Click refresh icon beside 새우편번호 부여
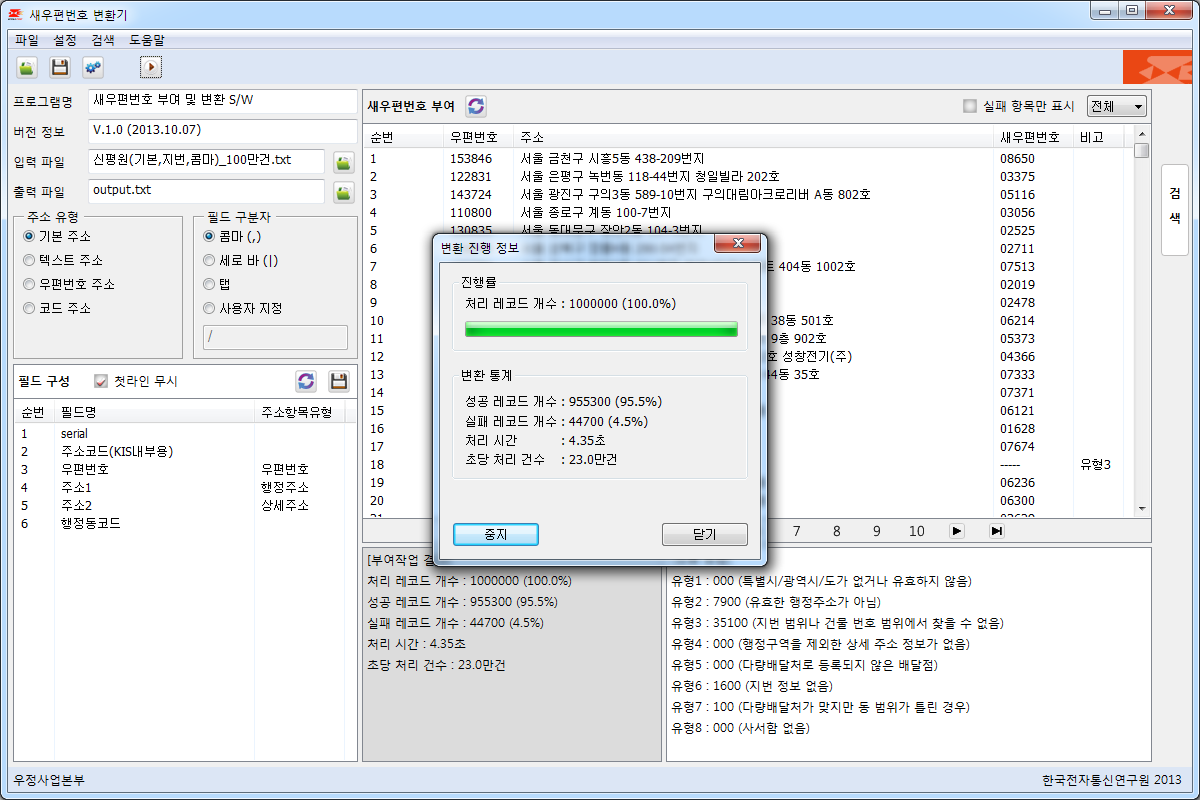 click(476, 106)
